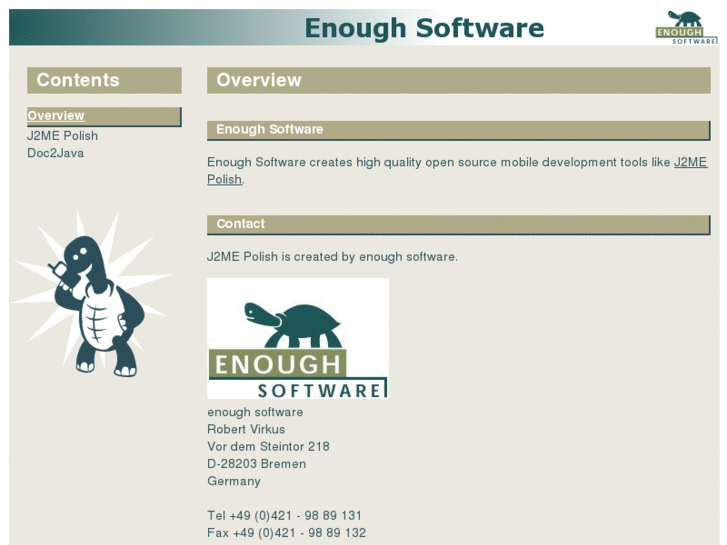Click the text 'Germany'

tap(234, 481)
